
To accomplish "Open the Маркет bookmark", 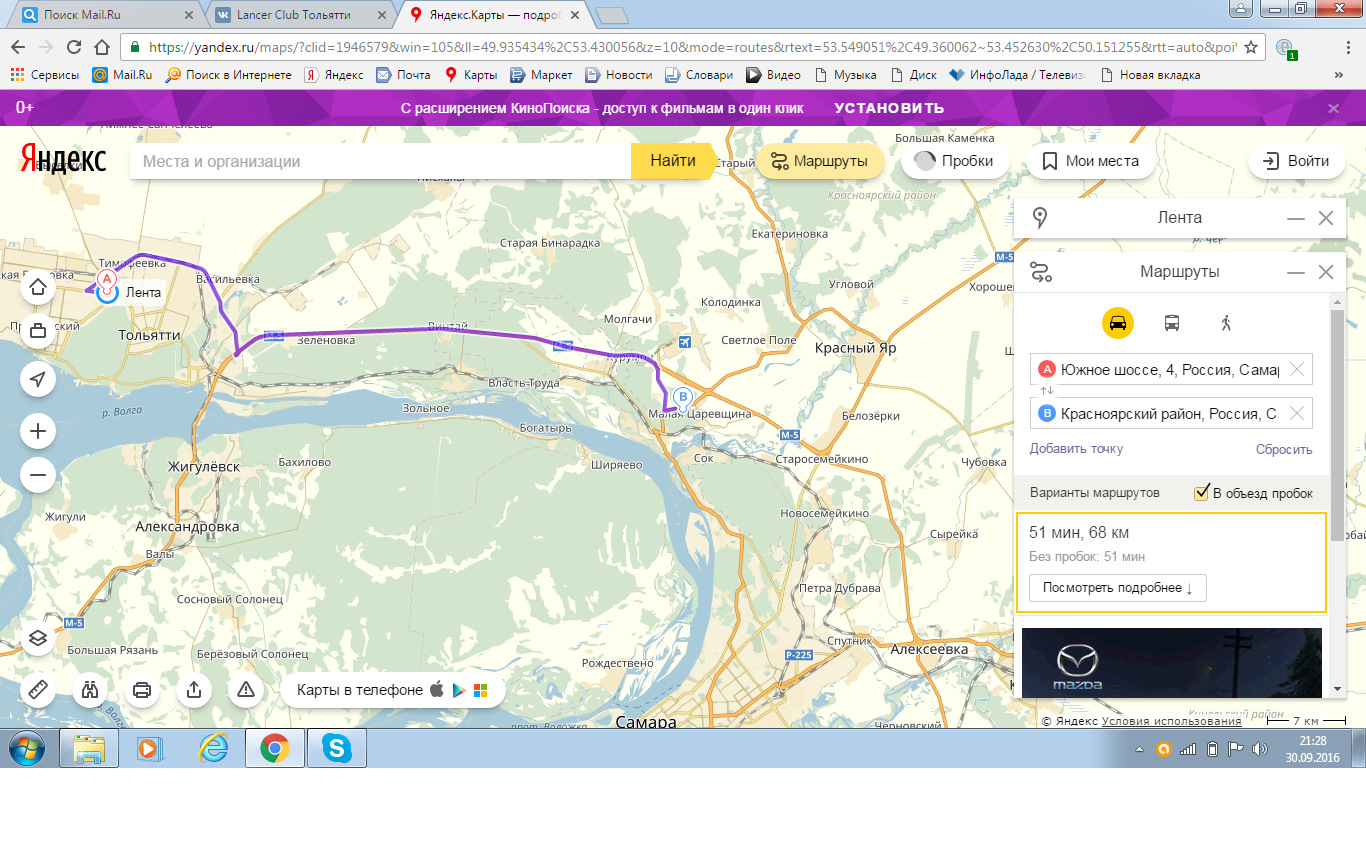I will tap(541, 75).
